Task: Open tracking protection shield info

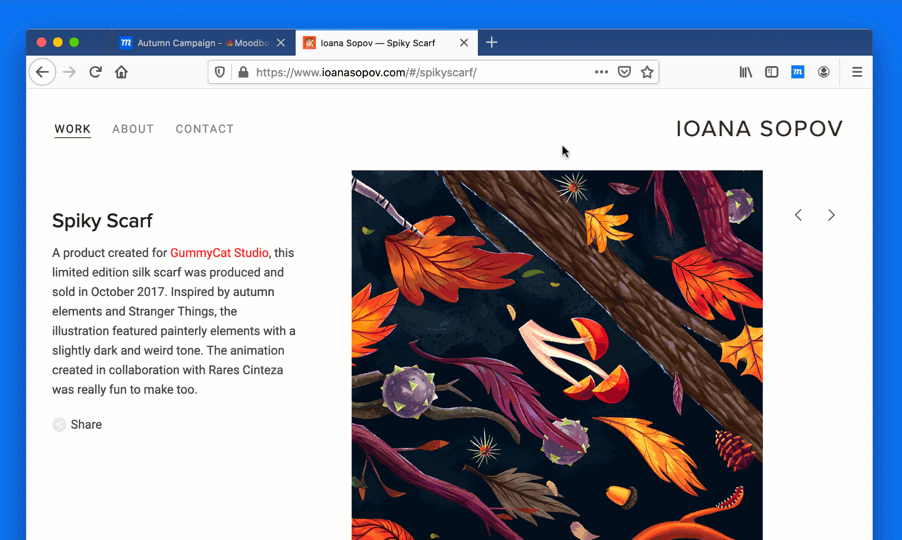Action: pos(220,72)
